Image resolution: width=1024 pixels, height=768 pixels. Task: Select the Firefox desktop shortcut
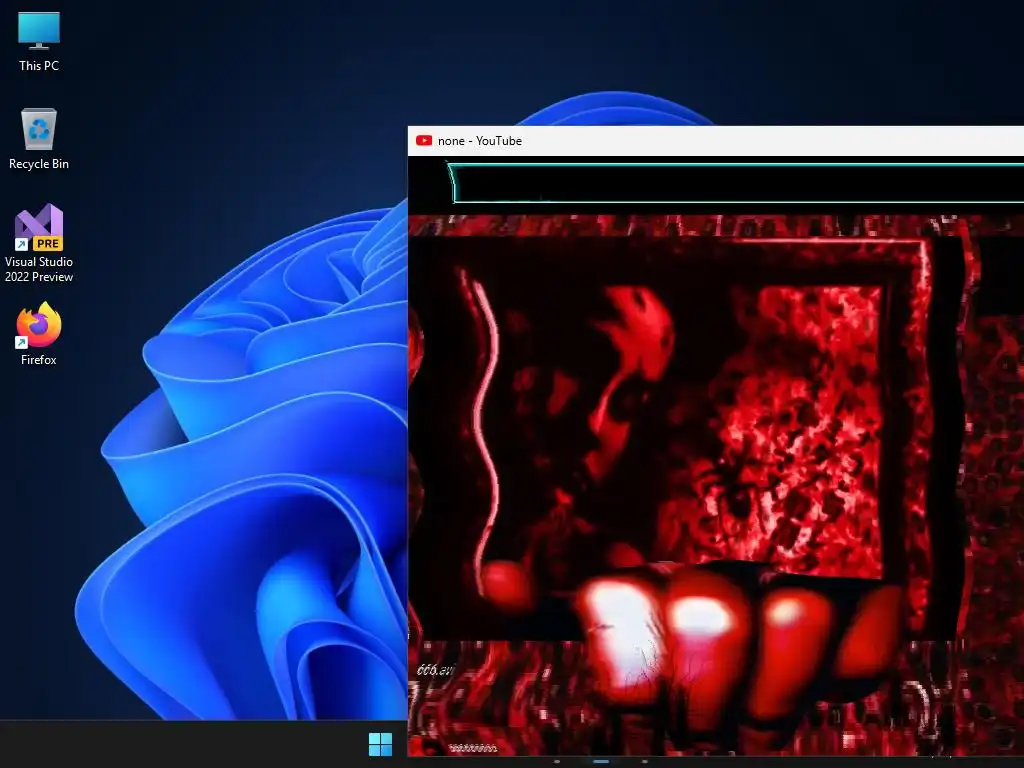coord(39,333)
